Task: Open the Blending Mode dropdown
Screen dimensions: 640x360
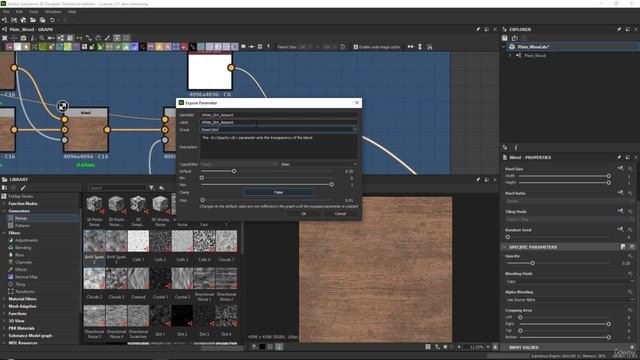Action: pos(570,282)
